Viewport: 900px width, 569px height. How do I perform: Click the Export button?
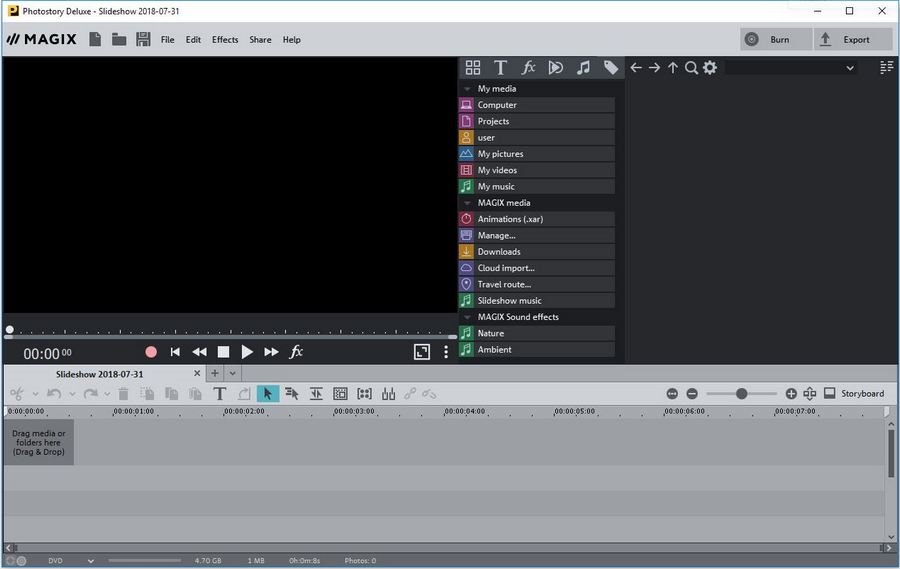click(845, 40)
